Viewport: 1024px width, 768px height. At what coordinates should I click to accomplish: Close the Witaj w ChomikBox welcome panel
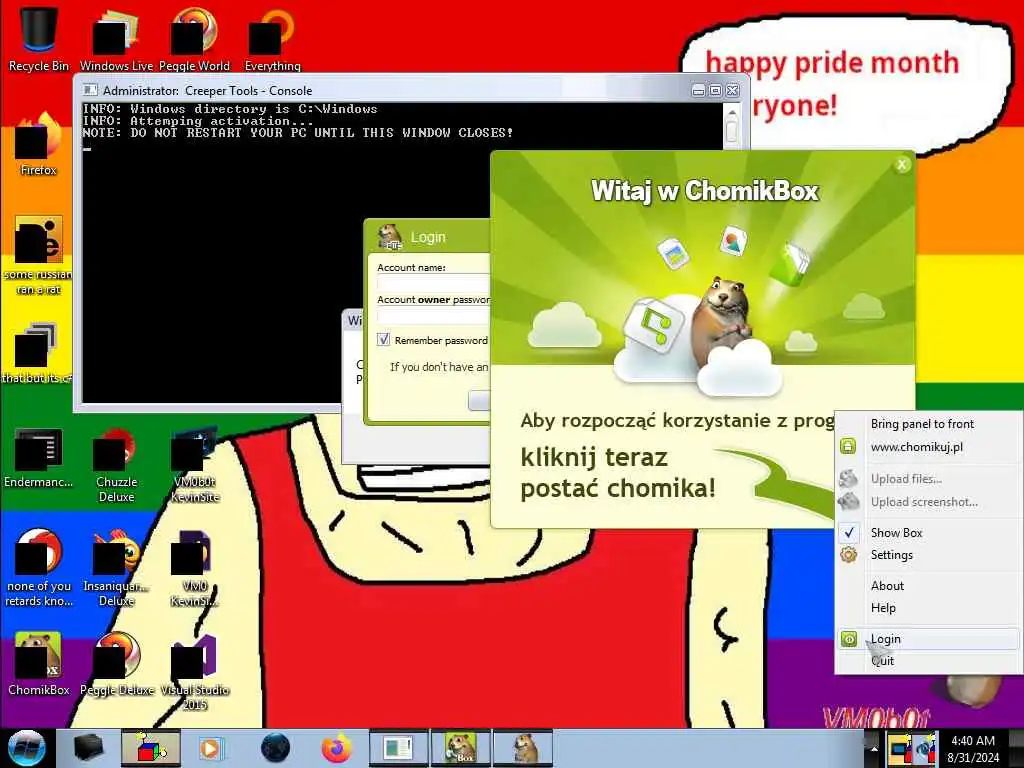point(902,165)
